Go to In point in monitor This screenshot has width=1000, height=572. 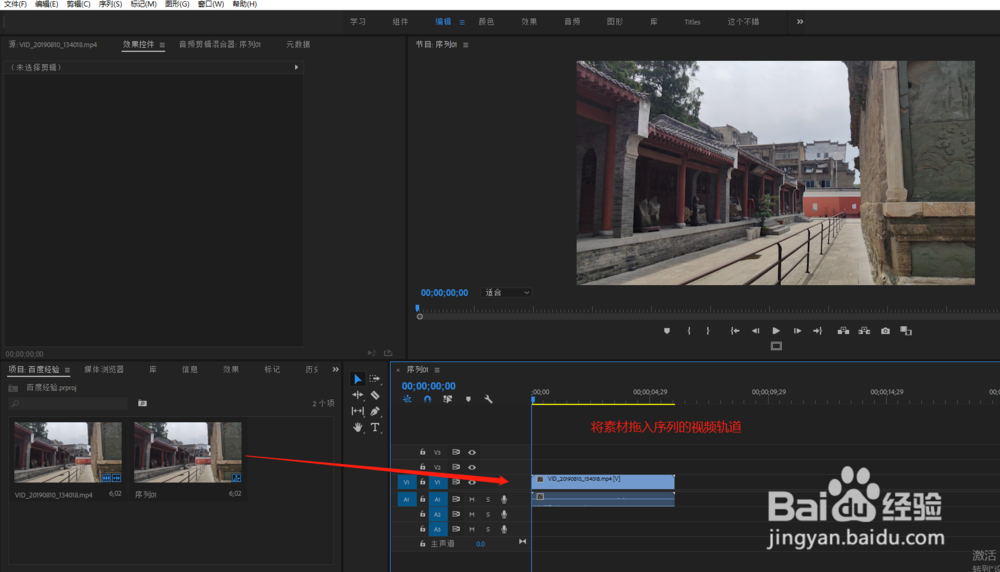(x=735, y=331)
